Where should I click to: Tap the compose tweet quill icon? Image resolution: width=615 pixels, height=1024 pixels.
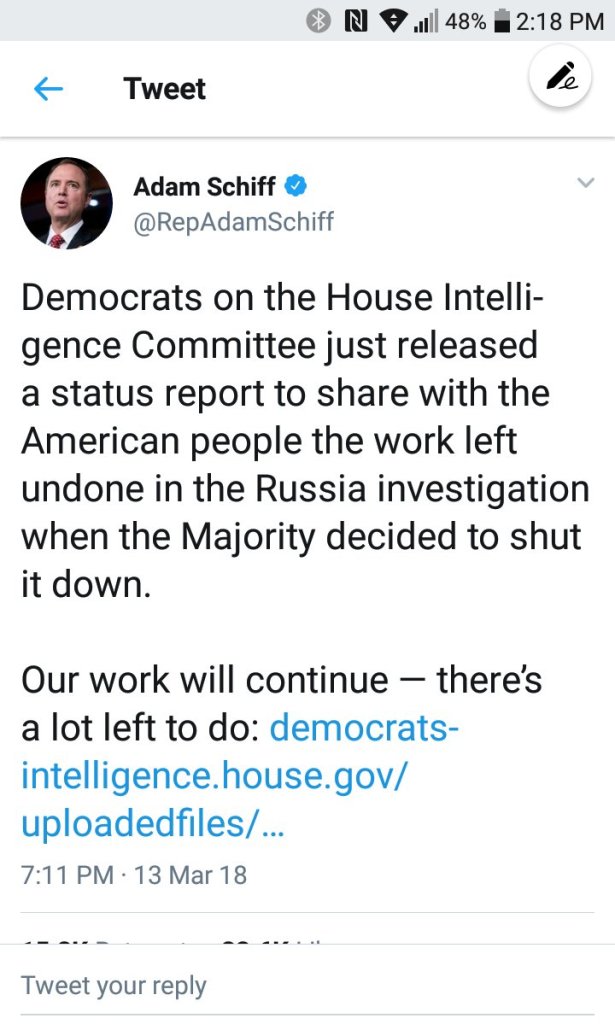click(560, 78)
